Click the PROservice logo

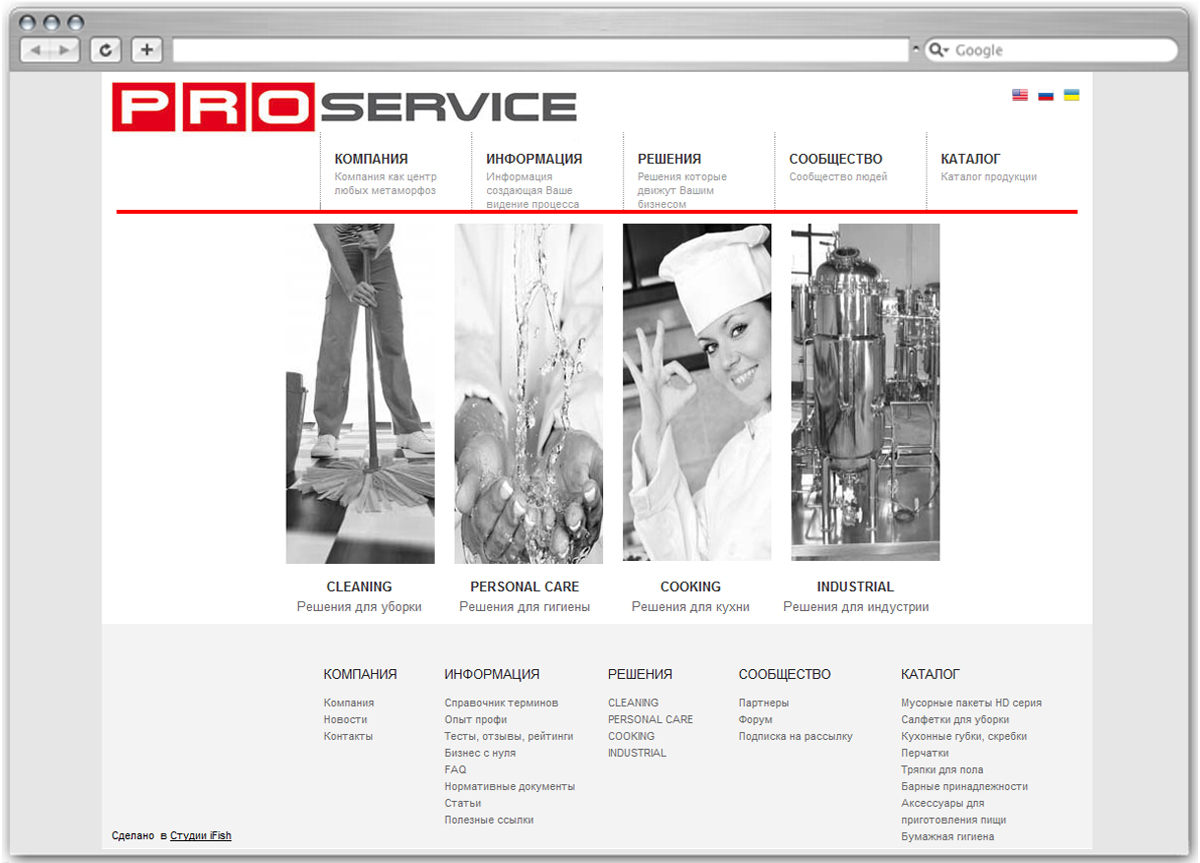(345, 104)
